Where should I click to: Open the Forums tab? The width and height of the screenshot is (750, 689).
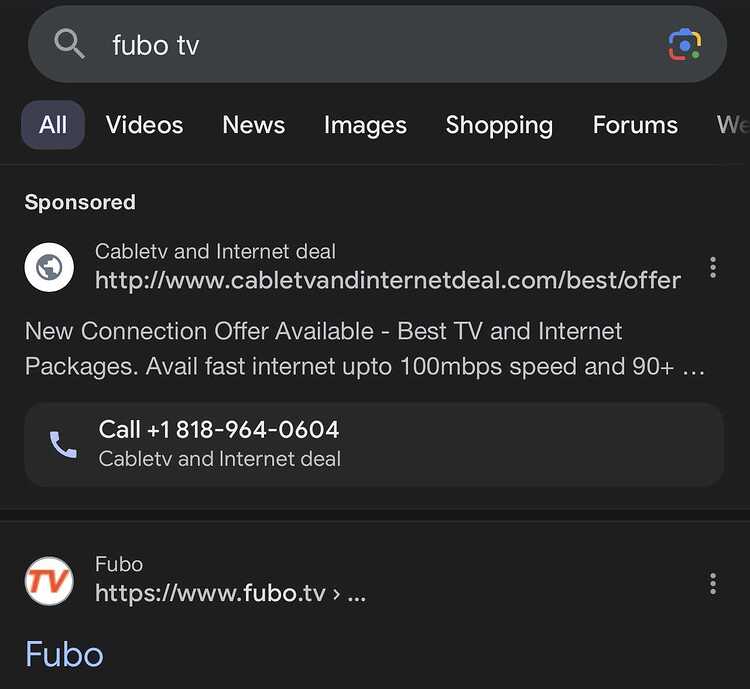[635, 125]
